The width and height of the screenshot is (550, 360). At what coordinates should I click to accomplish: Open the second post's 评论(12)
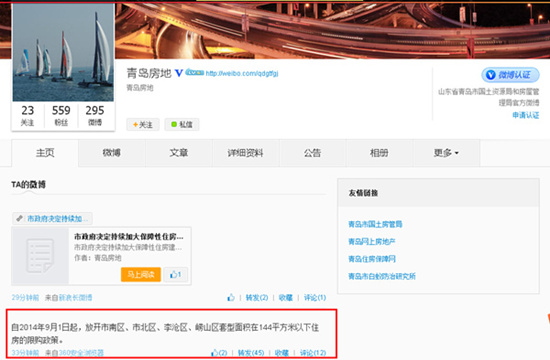(x=313, y=353)
